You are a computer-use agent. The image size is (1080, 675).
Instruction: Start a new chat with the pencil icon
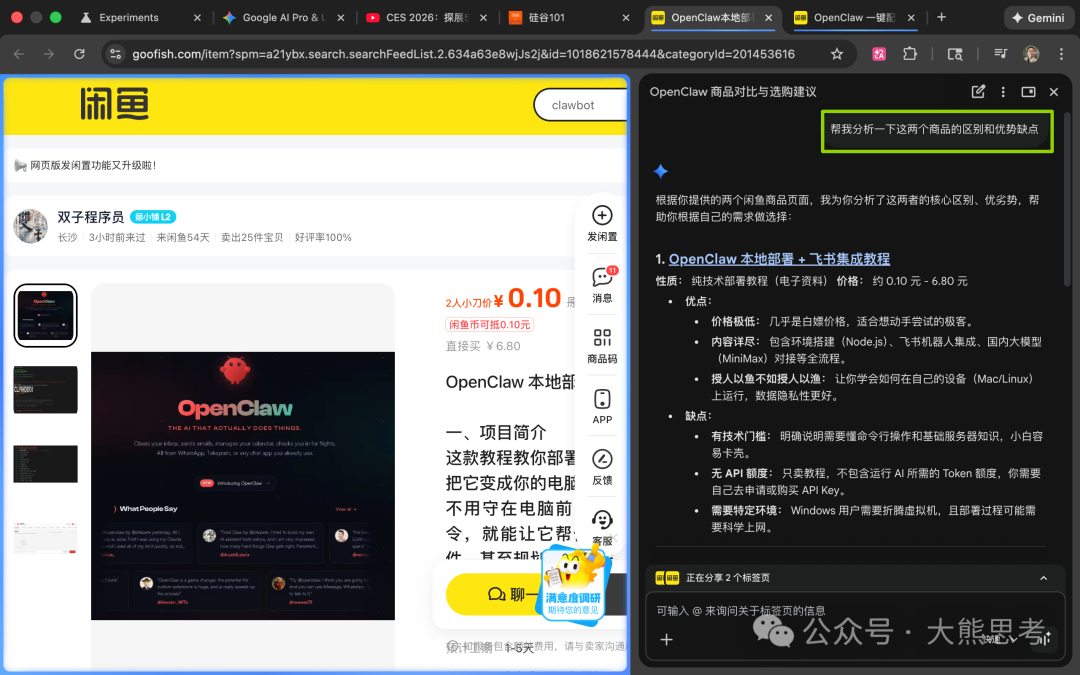[x=978, y=91]
